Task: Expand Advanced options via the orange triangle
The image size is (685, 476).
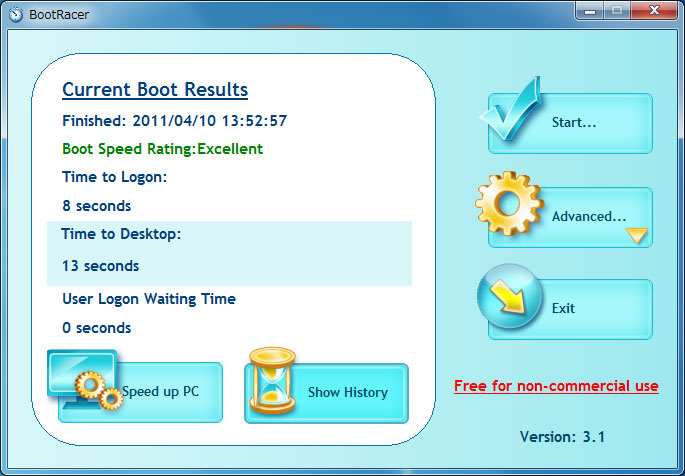Action: coord(637,235)
